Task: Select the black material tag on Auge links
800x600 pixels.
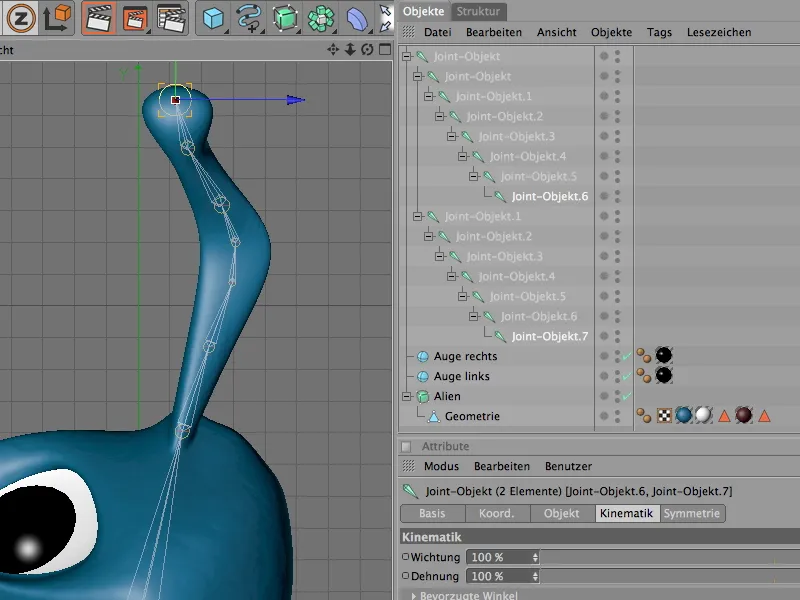Action: pos(664,376)
